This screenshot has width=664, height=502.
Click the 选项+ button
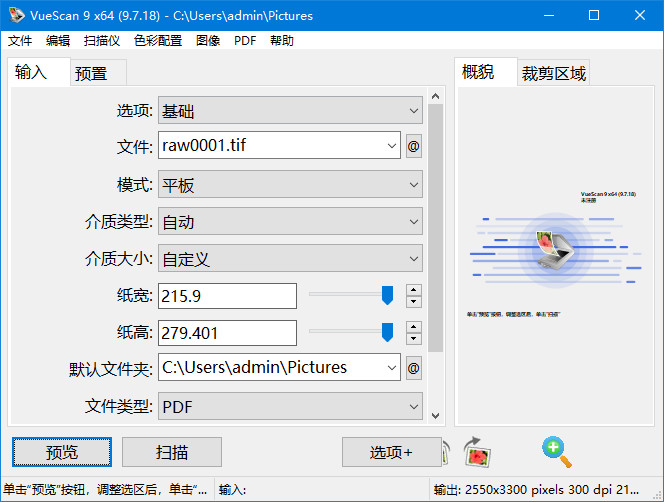click(391, 452)
